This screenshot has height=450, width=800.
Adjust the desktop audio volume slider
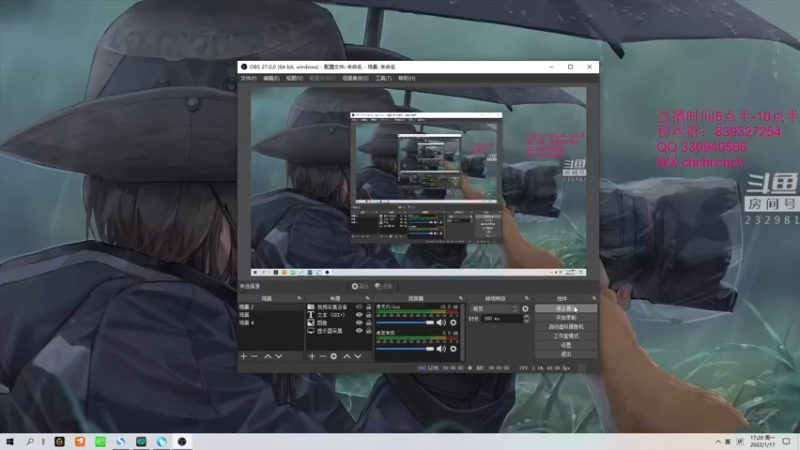tap(405, 348)
